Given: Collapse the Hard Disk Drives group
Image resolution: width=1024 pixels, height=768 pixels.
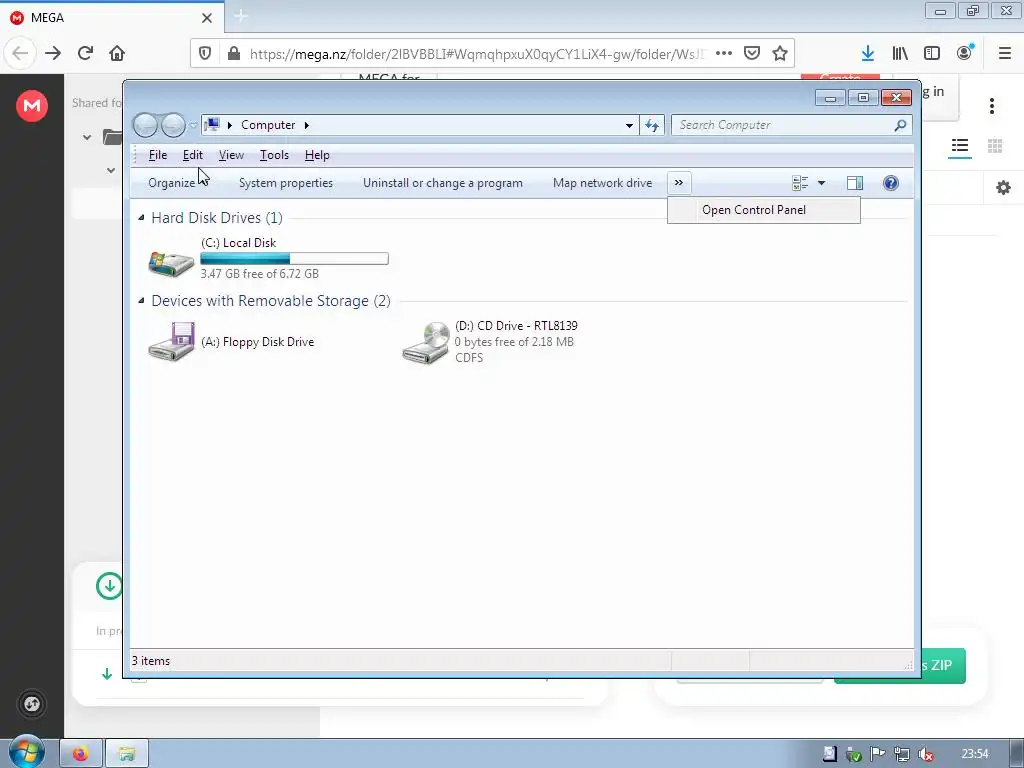Looking at the screenshot, I should [x=142, y=218].
